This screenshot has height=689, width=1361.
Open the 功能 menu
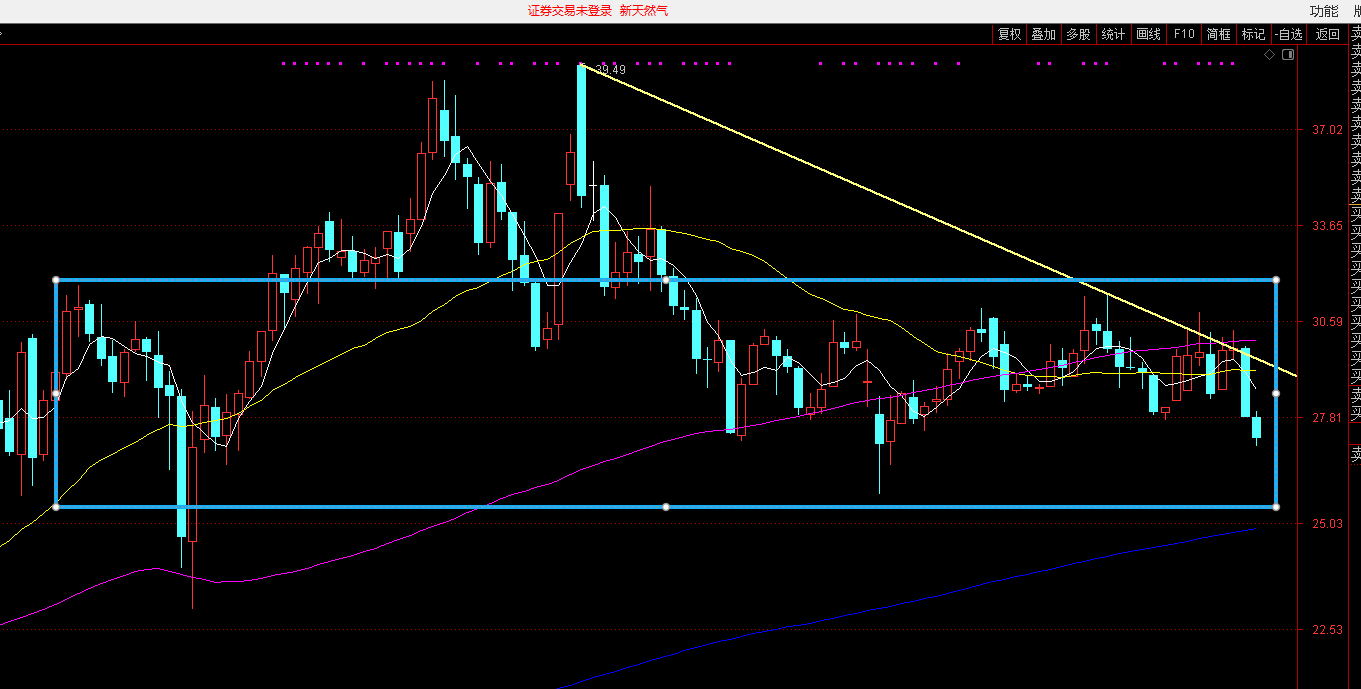tap(1324, 11)
